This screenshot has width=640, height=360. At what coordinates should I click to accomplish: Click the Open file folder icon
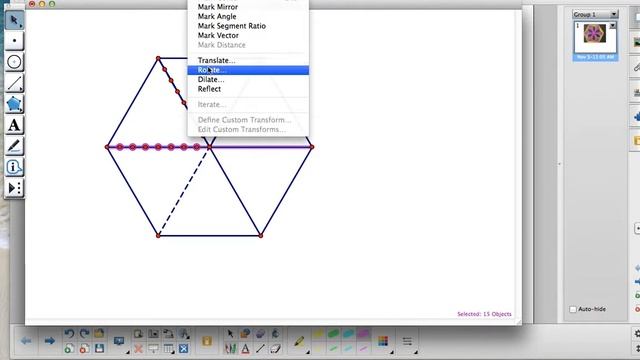coord(99,333)
